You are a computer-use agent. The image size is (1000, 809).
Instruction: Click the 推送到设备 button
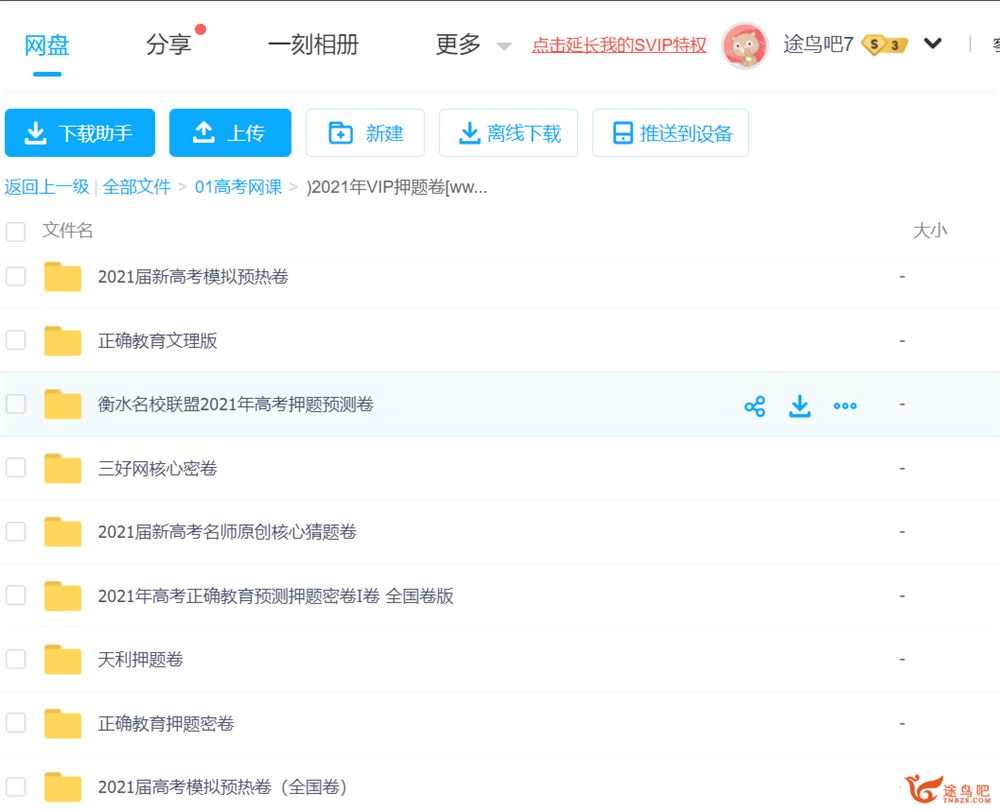[670, 133]
